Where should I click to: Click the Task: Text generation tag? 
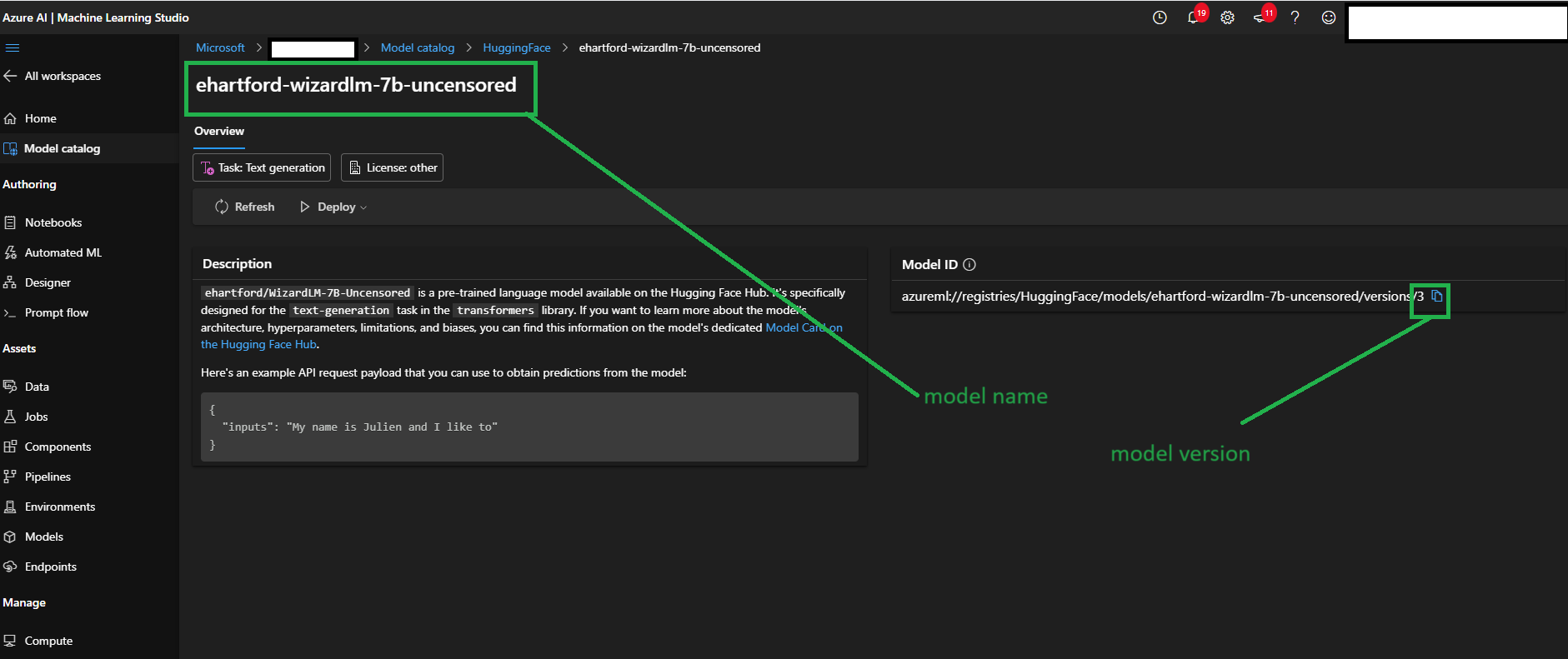262,167
